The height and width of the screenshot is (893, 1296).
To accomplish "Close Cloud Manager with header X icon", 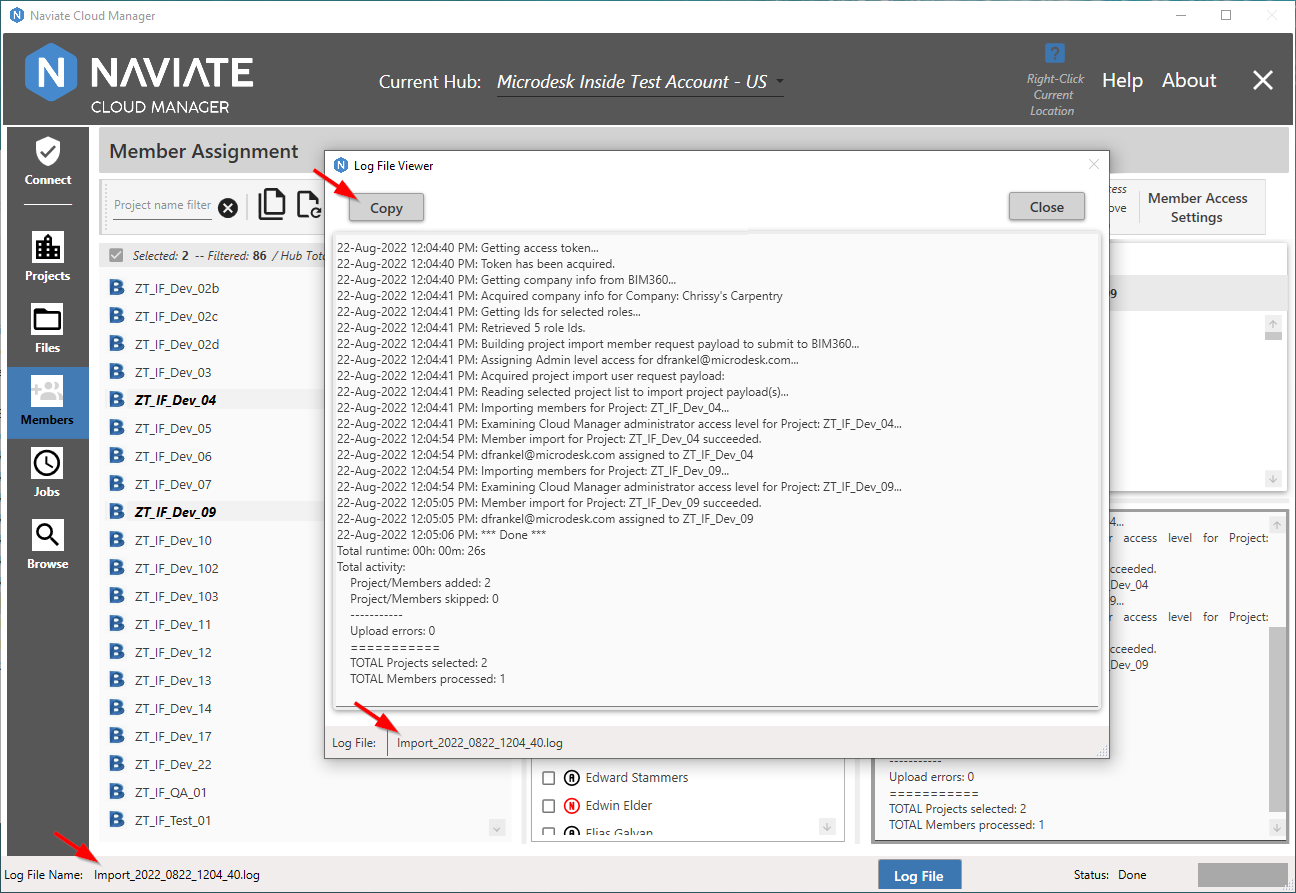I will [x=1263, y=81].
